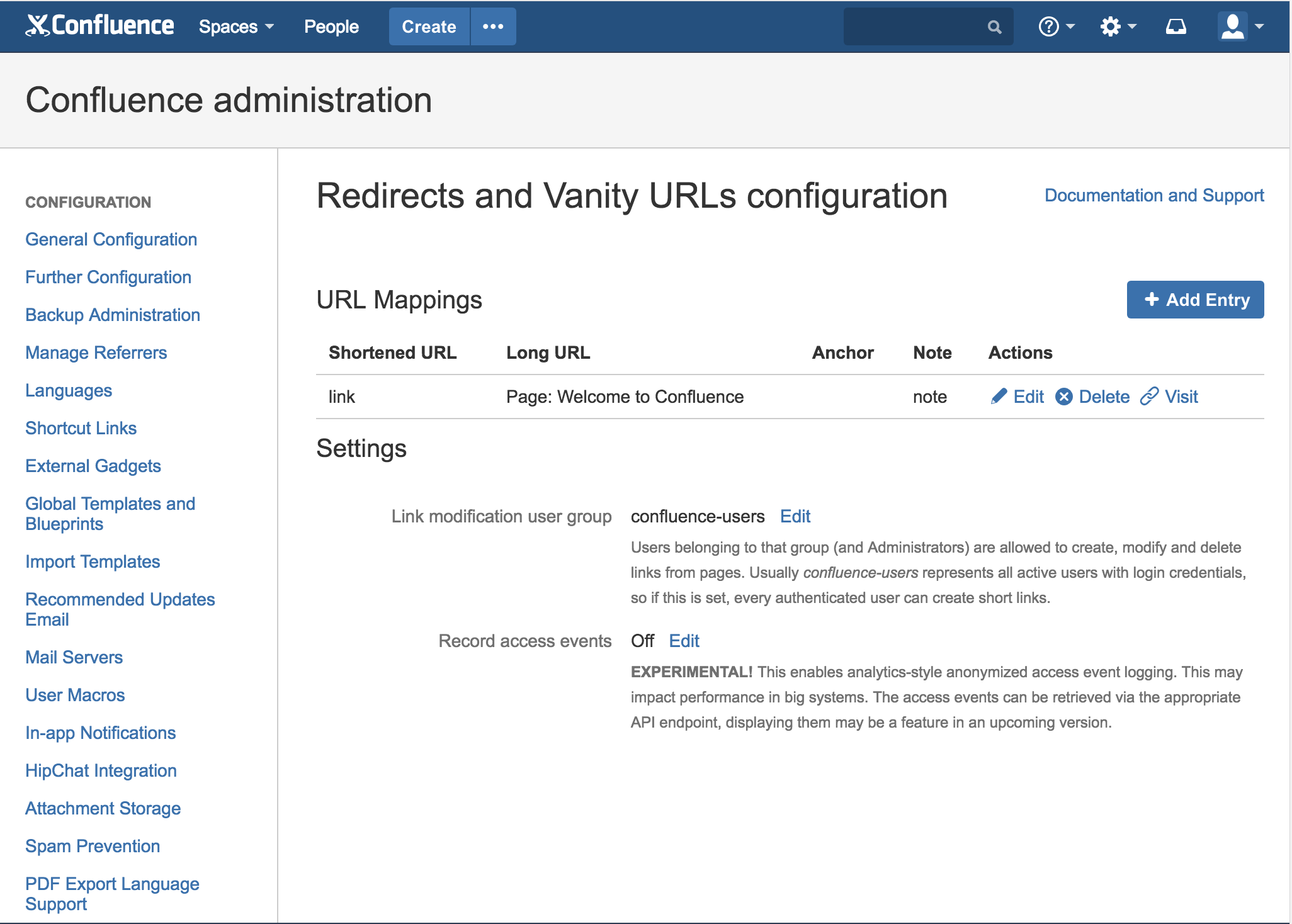Screen dimensions: 1292x924
Task: Go to HipChat Integration
Action: [101, 770]
